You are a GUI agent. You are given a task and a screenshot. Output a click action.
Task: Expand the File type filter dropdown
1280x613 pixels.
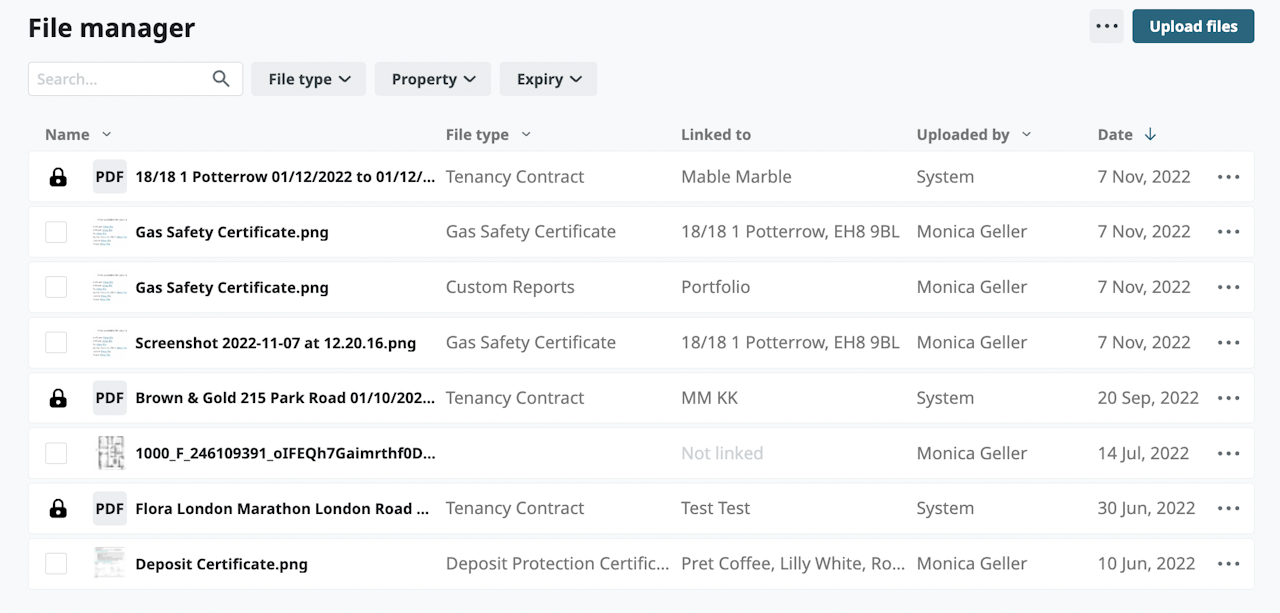click(308, 79)
